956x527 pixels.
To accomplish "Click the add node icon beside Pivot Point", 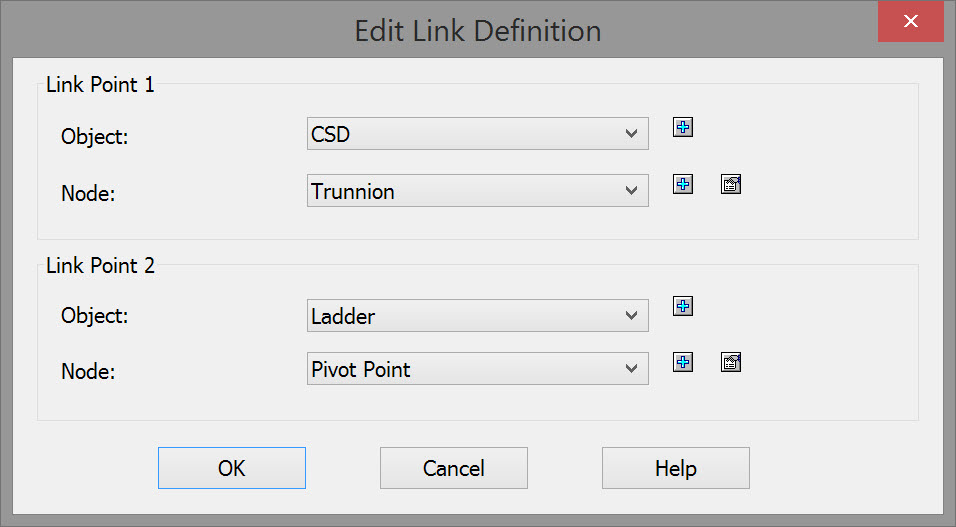I will click(683, 362).
